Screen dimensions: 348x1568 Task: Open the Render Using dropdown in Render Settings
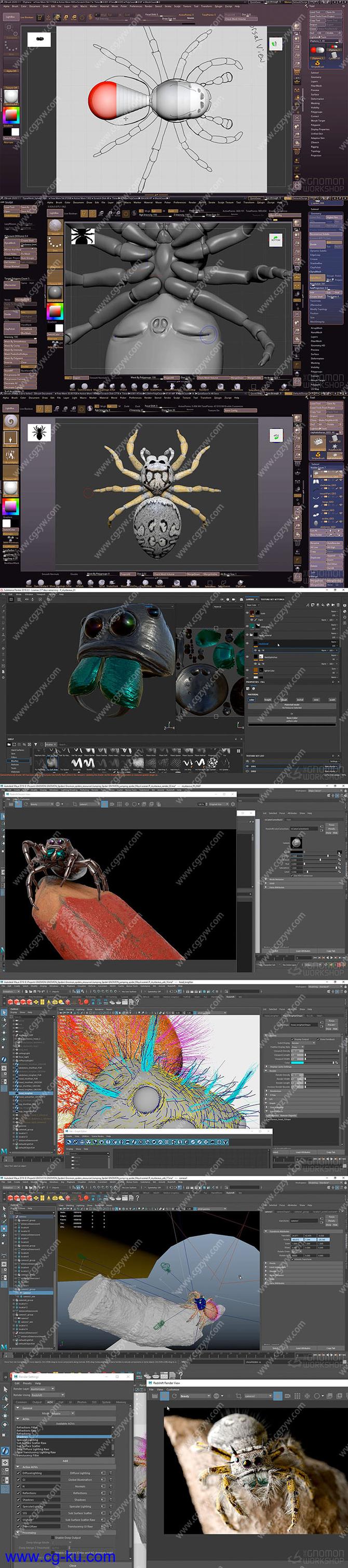pos(47,1396)
